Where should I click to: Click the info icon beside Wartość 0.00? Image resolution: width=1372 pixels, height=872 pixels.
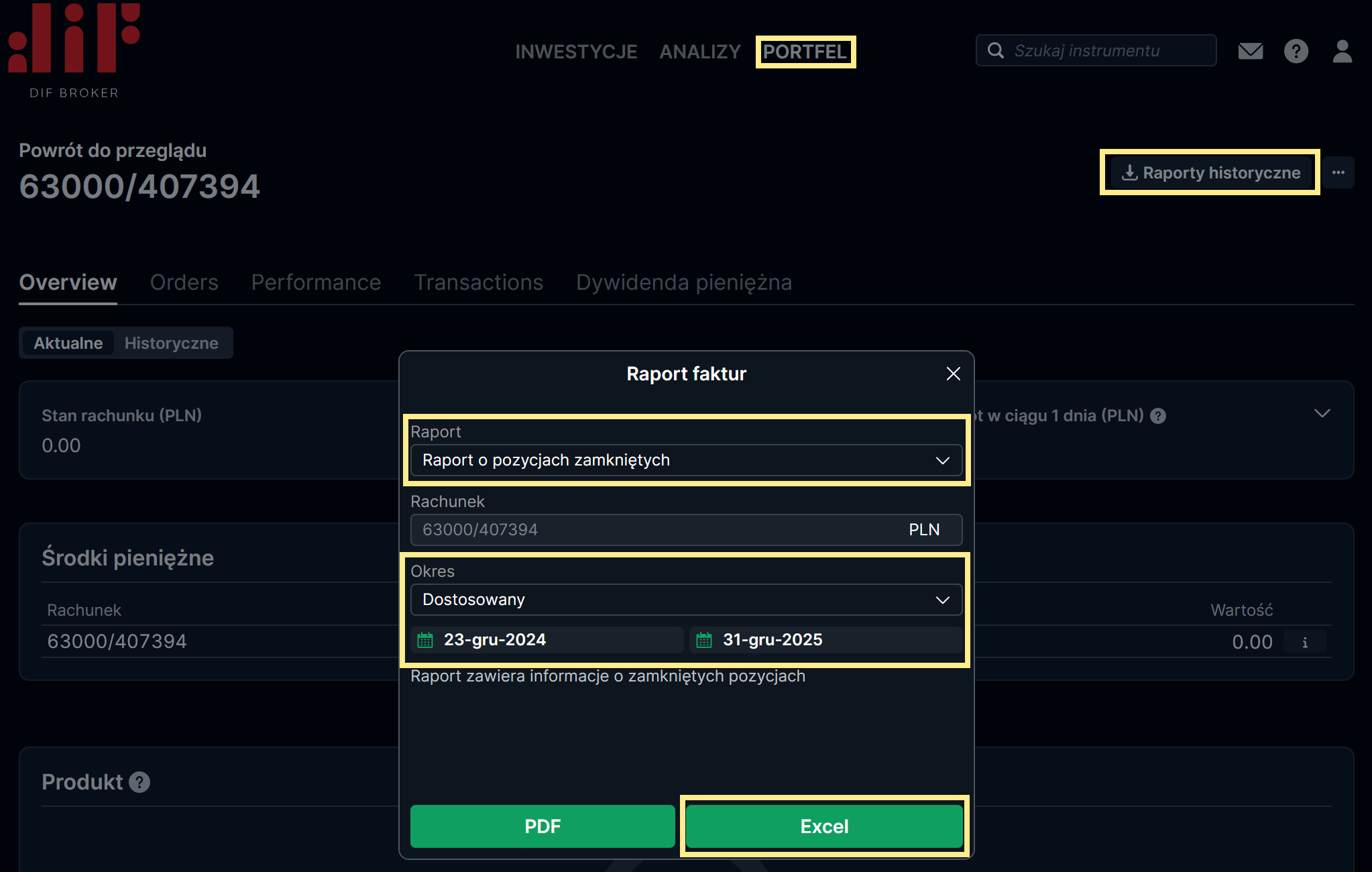pyautogui.click(x=1304, y=642)
